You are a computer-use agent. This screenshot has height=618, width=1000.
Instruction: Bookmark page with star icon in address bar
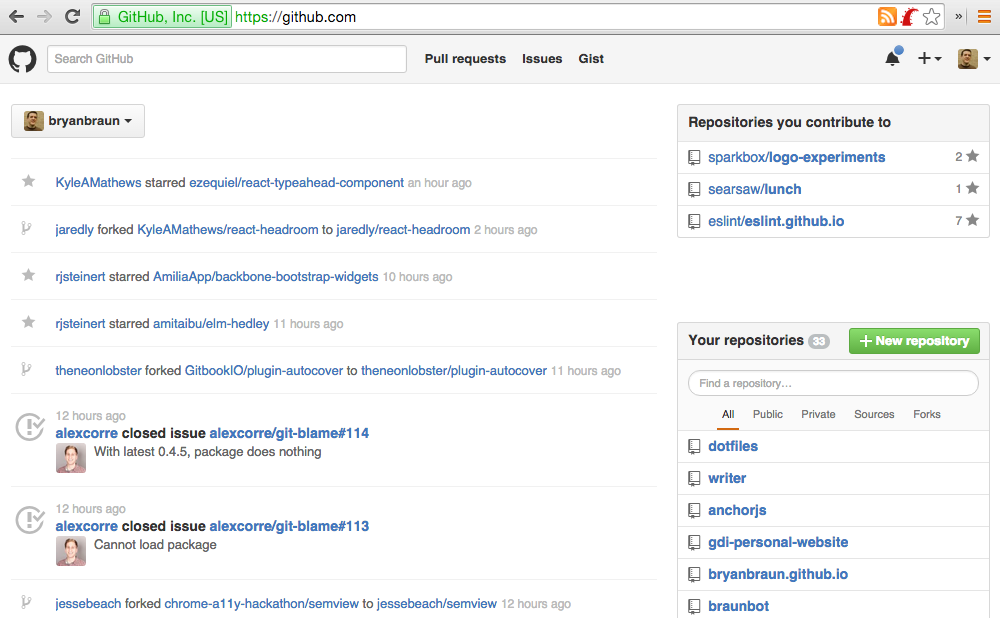(931, 17)
